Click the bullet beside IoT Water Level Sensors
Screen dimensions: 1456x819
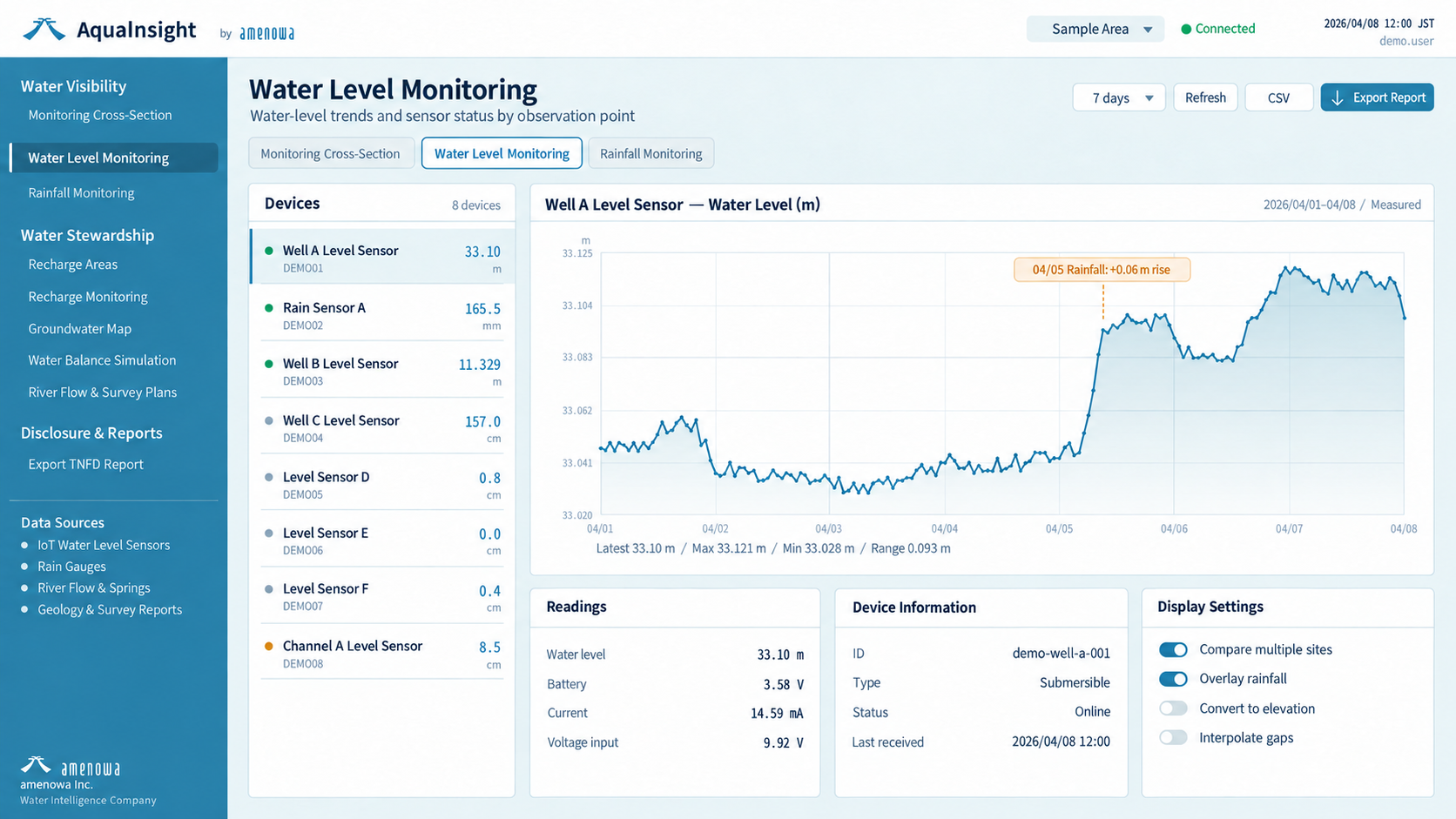(24, 545)
